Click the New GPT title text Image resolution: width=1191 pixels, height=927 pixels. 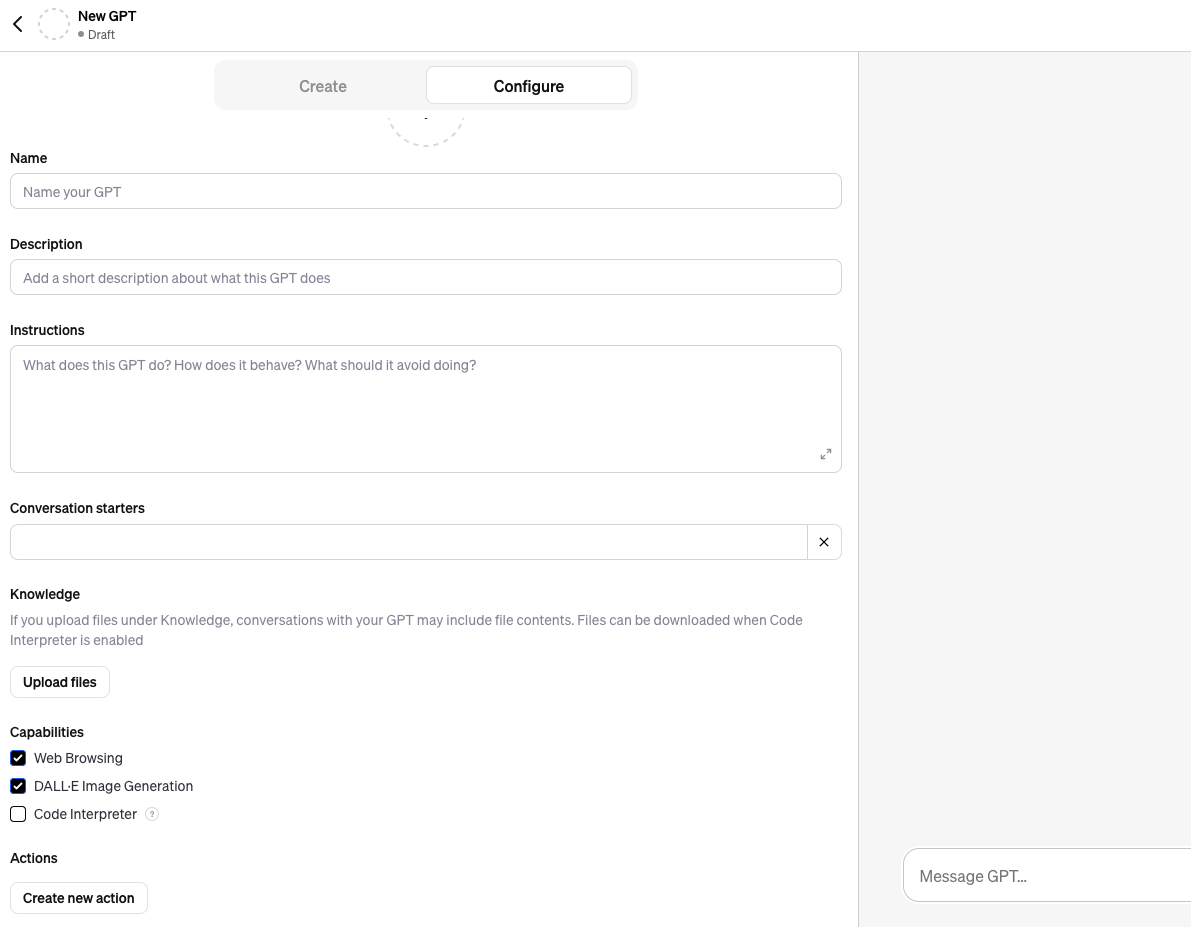tap(107, 16)
